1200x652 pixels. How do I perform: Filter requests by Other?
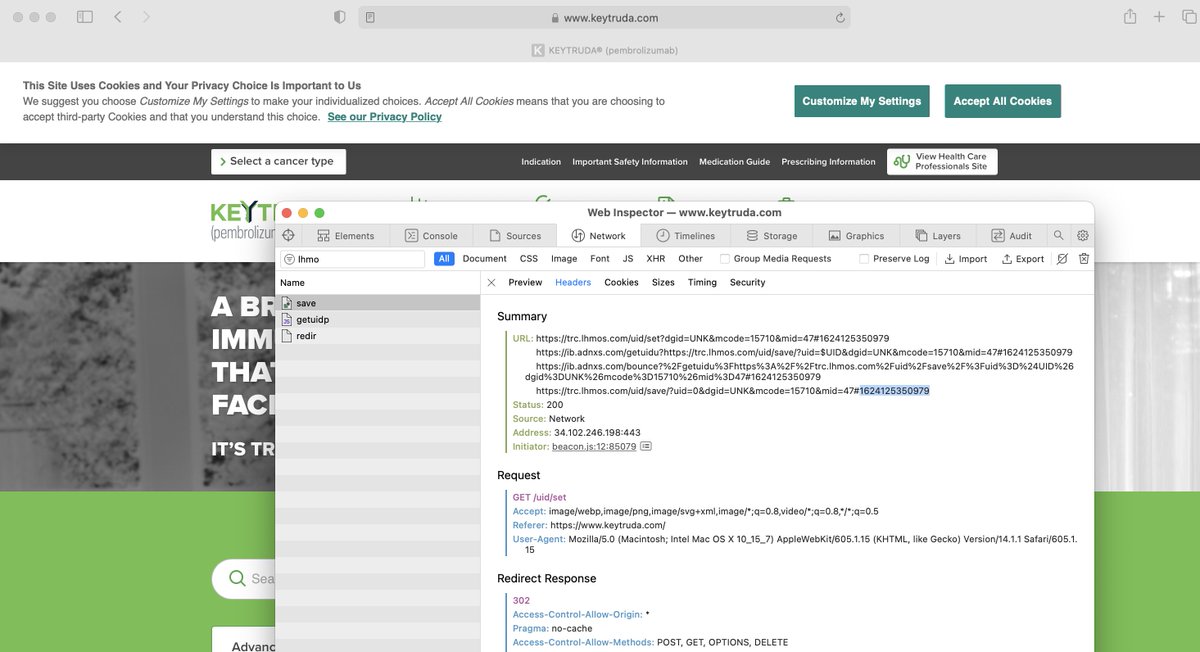691,259
